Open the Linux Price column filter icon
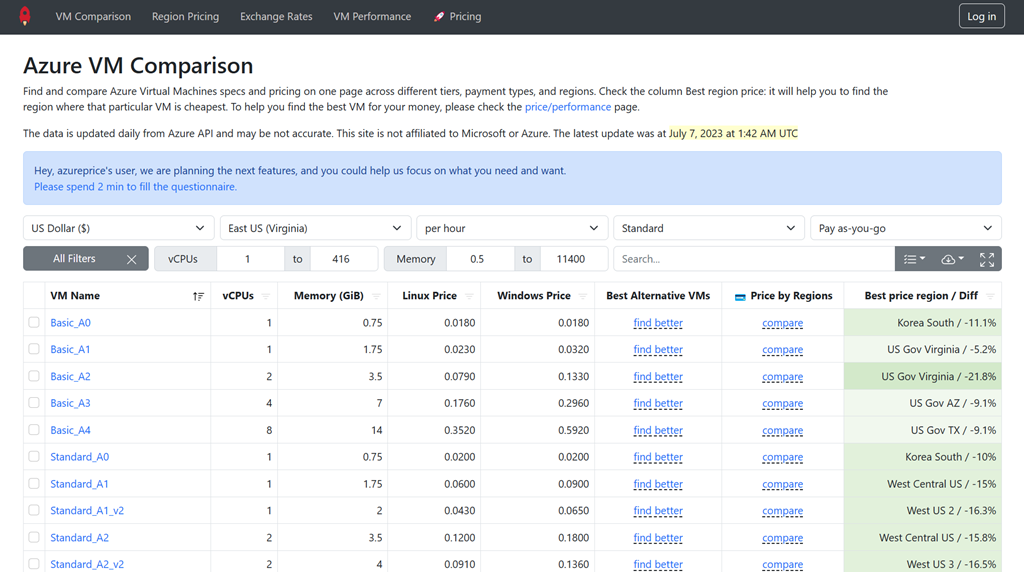This screenshot has width=1024, height=572. pos(467,296)
